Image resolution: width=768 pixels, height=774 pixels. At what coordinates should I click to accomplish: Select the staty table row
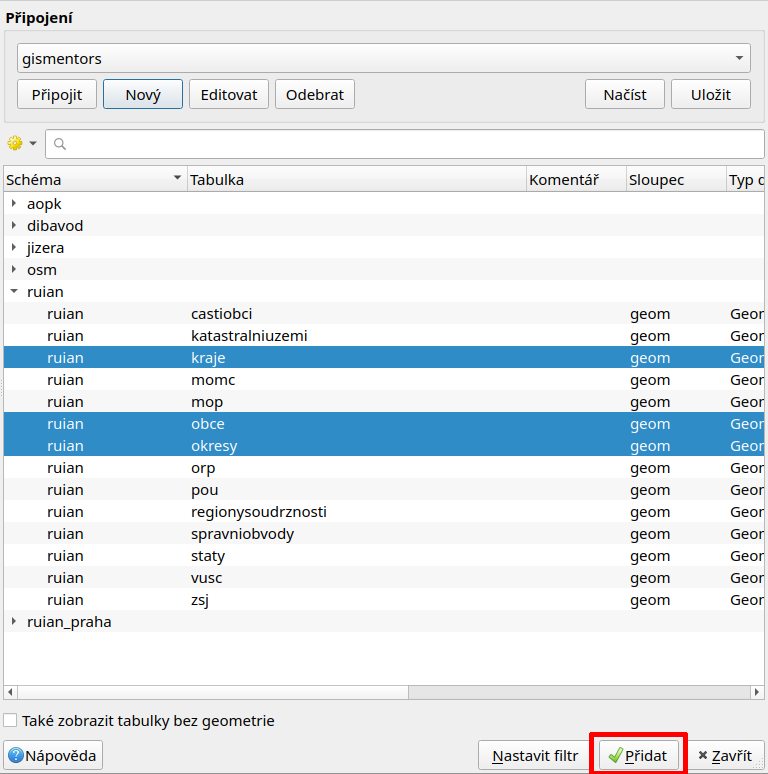[384, 555]
